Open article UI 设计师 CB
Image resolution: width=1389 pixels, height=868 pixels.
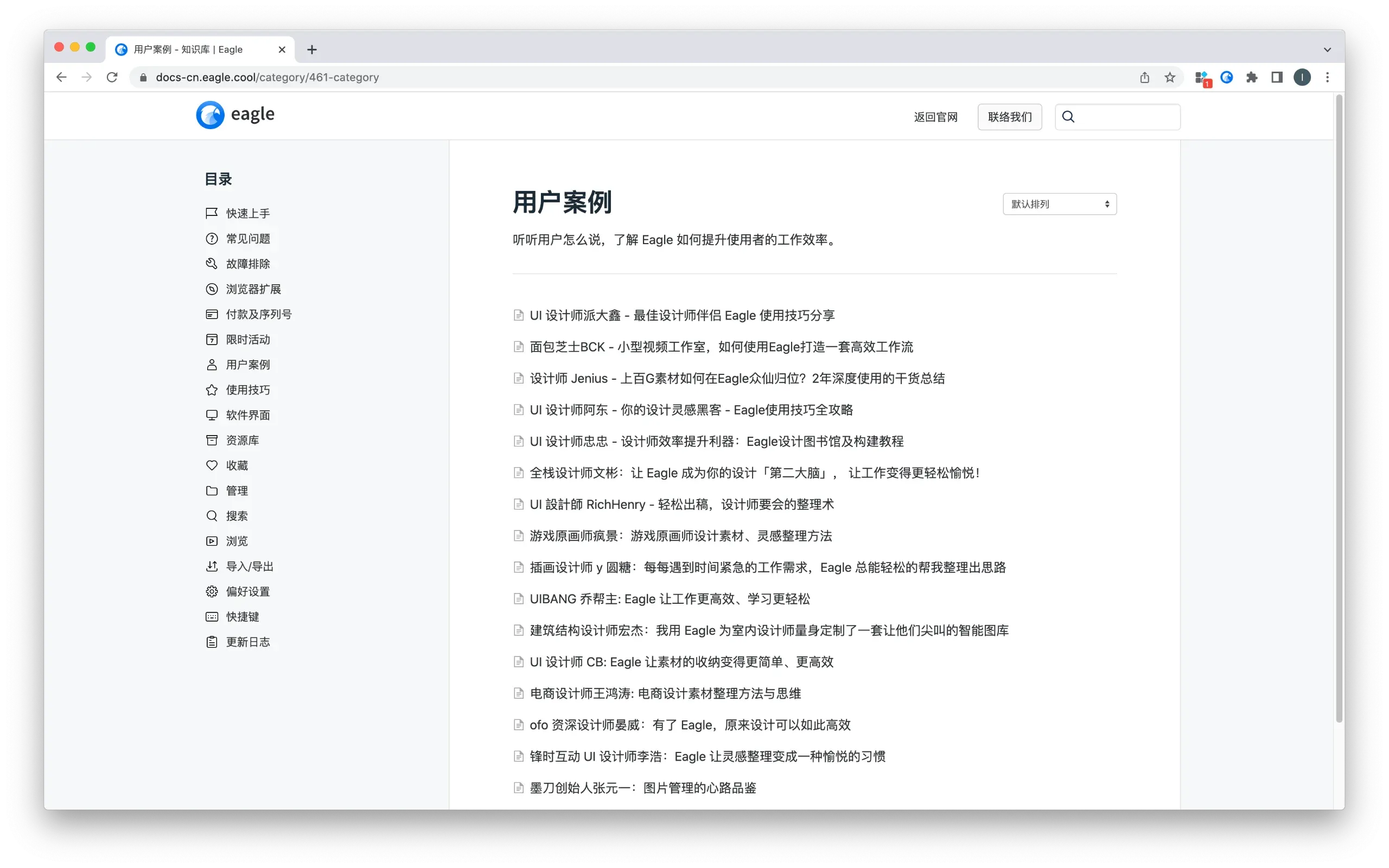coord(681,662)
